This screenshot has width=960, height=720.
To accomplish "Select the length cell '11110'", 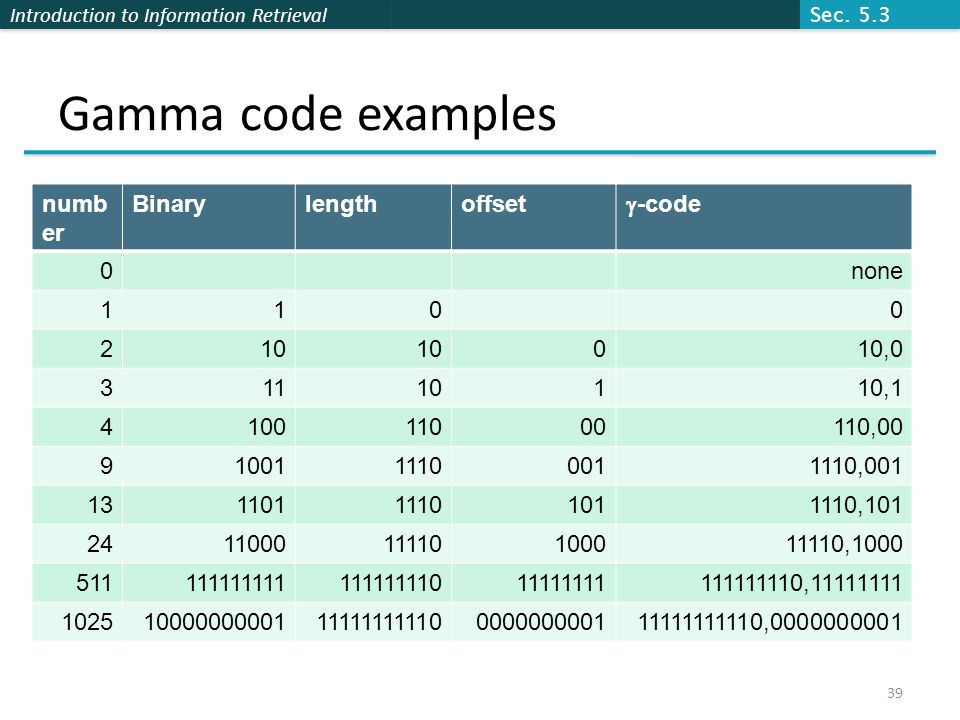I will pyautogui.click(x=373, y=544).
